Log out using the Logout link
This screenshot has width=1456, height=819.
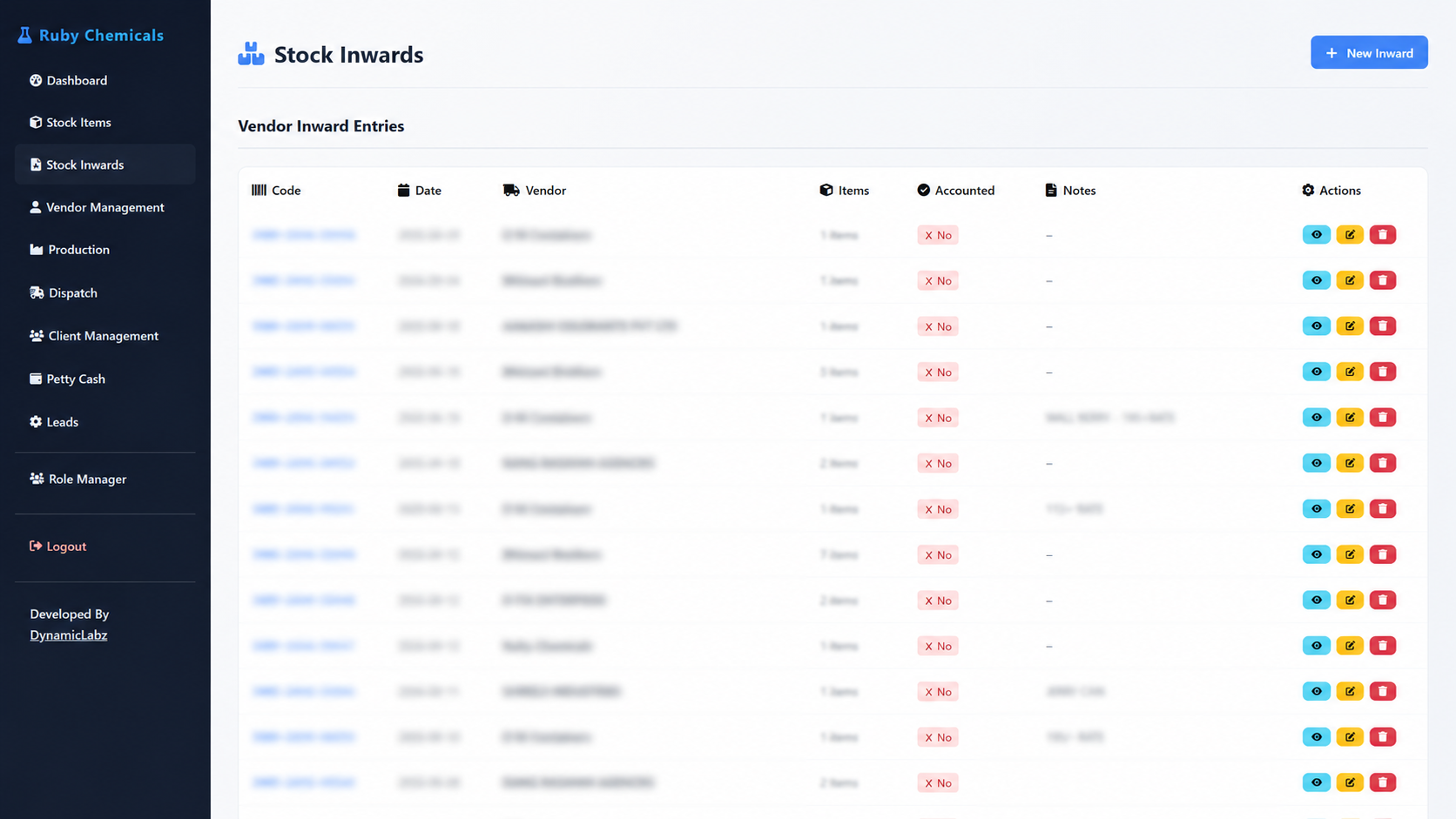tap(57, 547)
